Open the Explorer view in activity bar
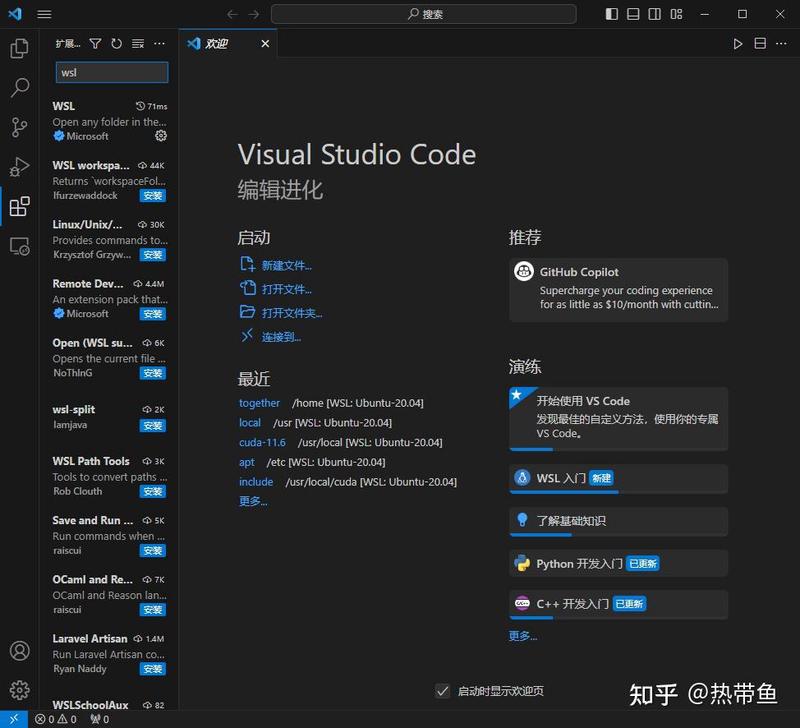Viewport: 800px width, 728px height. click(19, 48)
